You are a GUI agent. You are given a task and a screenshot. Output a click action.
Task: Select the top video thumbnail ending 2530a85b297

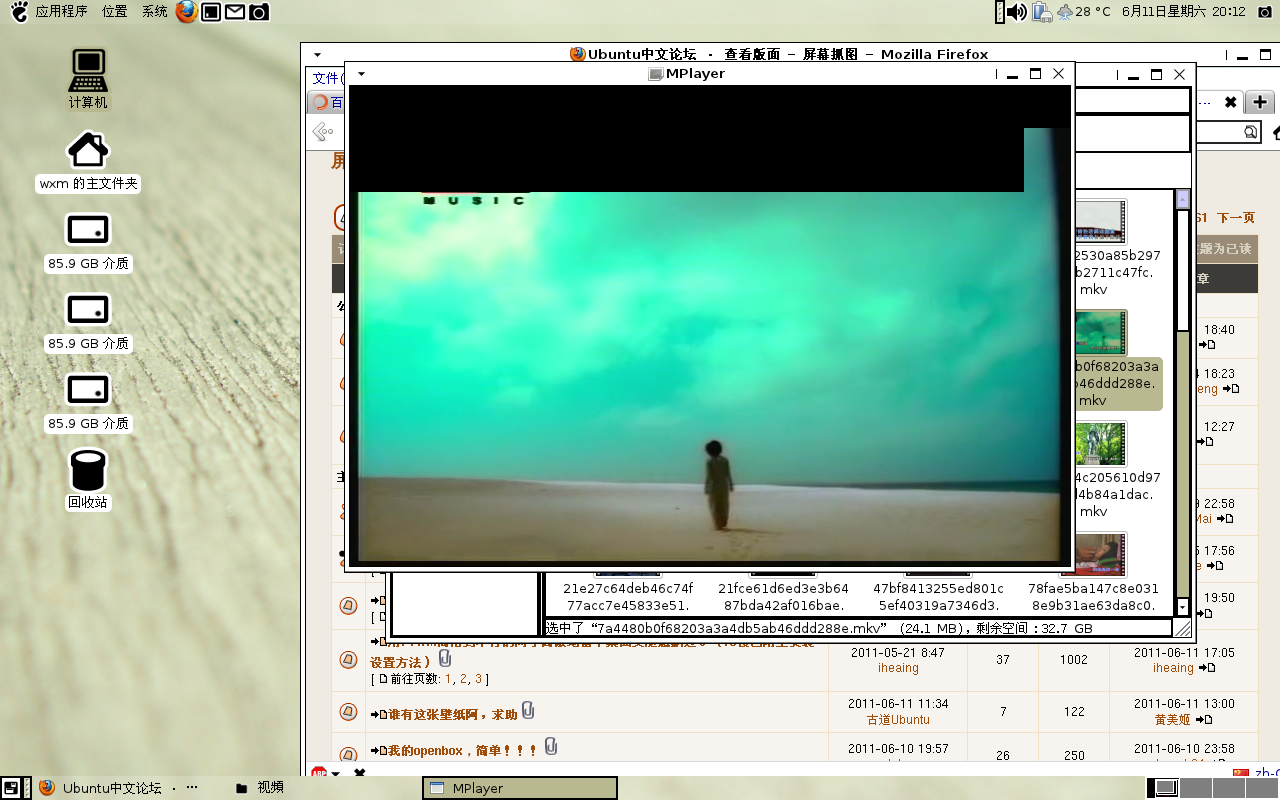click(1100, 222)
